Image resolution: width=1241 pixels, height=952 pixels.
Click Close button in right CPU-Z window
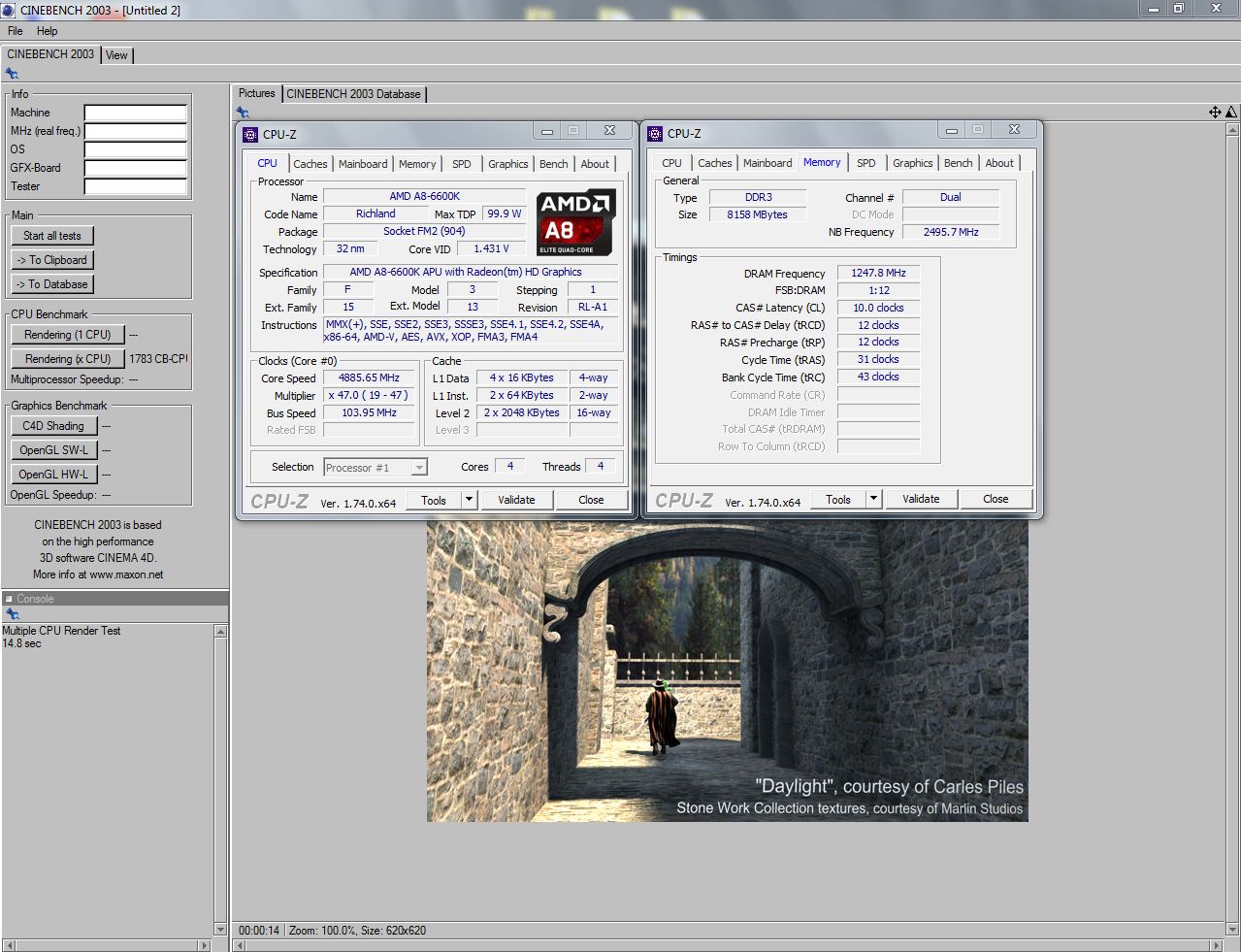tap(996, 499)
